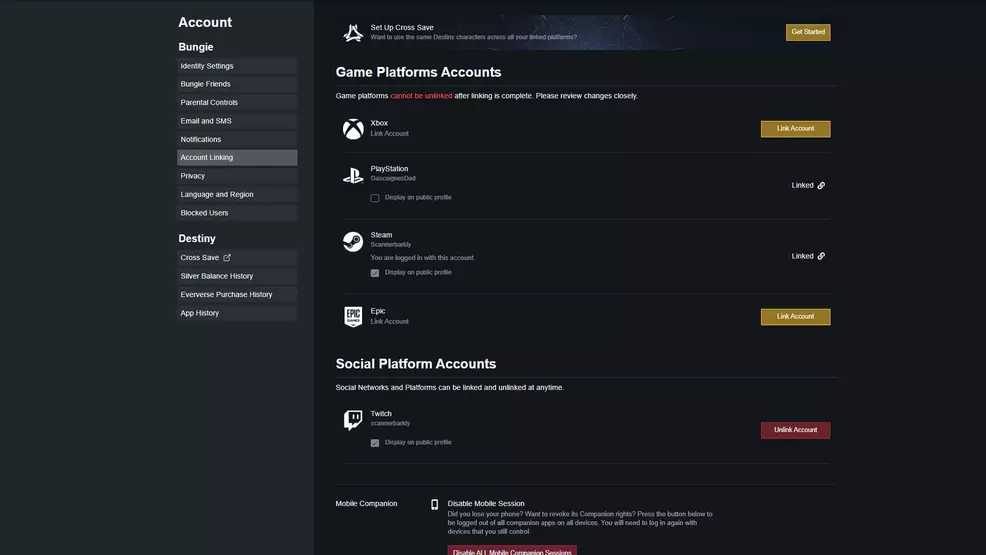Toggle Twitch display on public profile checkbox

375,442
